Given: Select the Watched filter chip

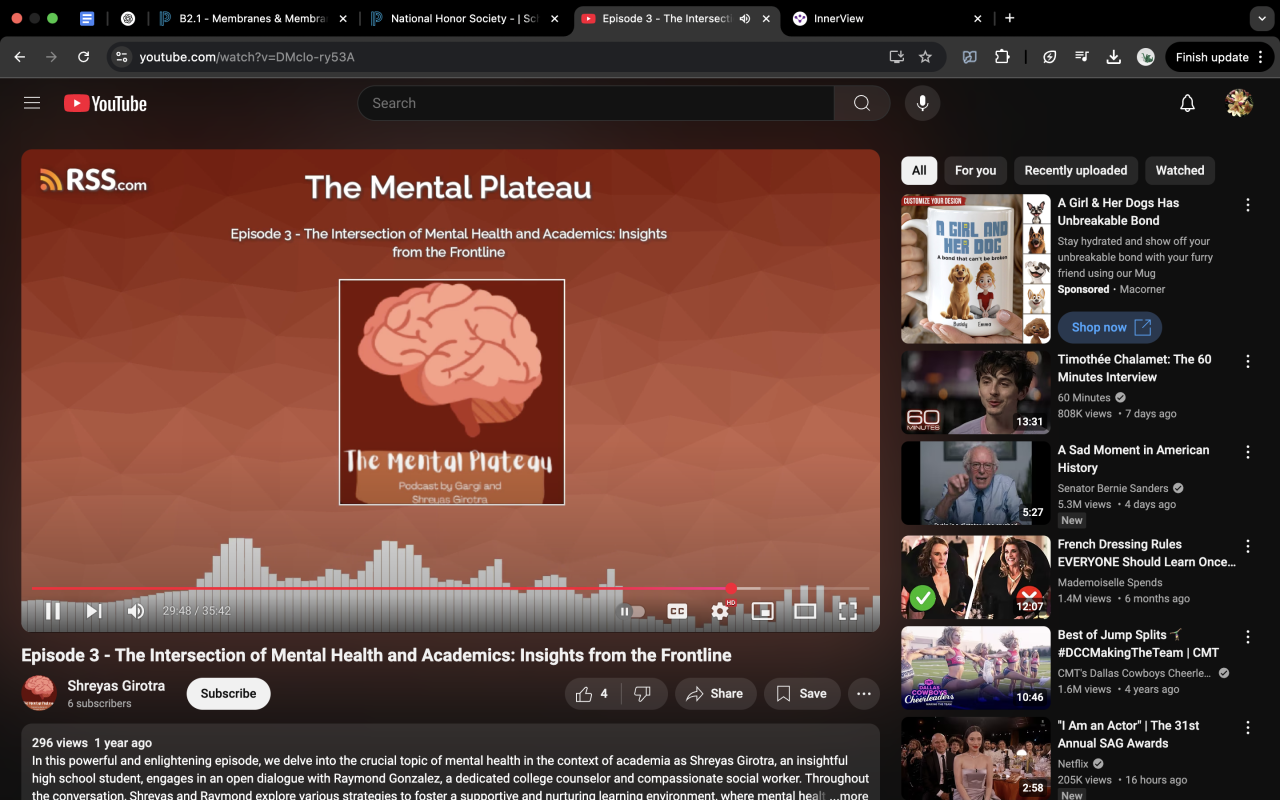Looking at the screenshot, I should [1180, 170].
